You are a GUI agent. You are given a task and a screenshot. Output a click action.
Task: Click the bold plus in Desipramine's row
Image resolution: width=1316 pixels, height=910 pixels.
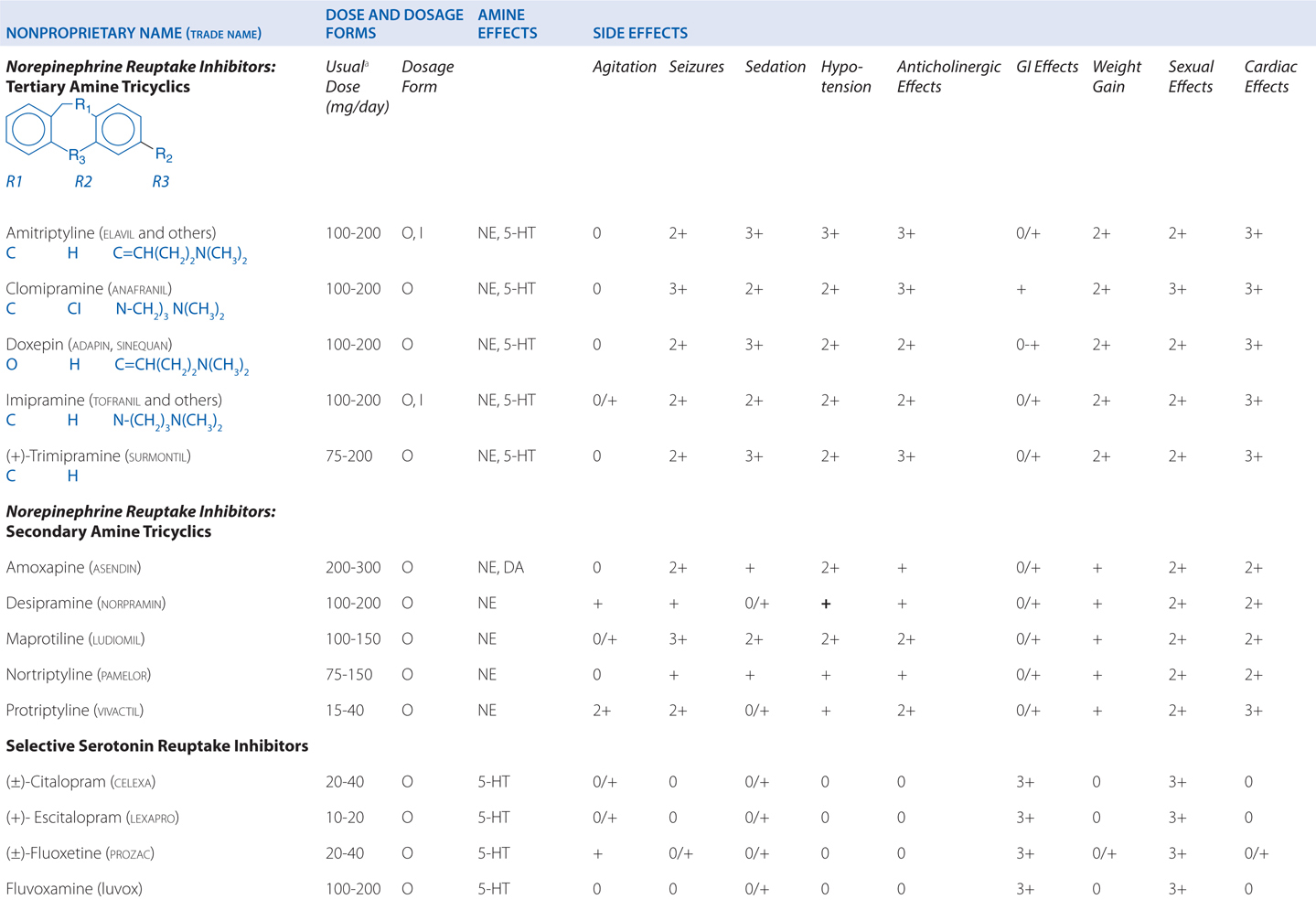pos(826,604)
